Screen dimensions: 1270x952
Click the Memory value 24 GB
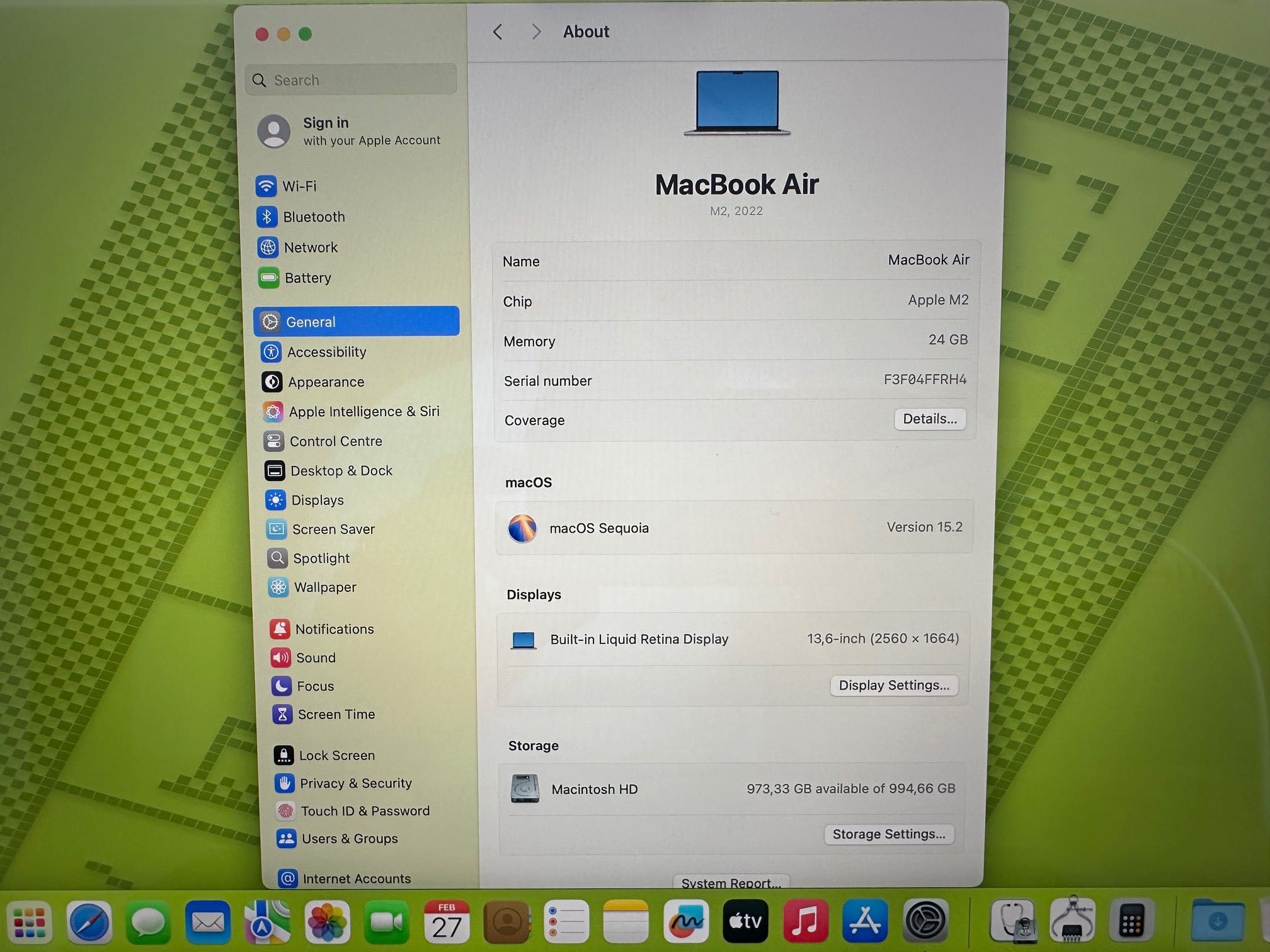pyautogui.click(x=948, y=339)
